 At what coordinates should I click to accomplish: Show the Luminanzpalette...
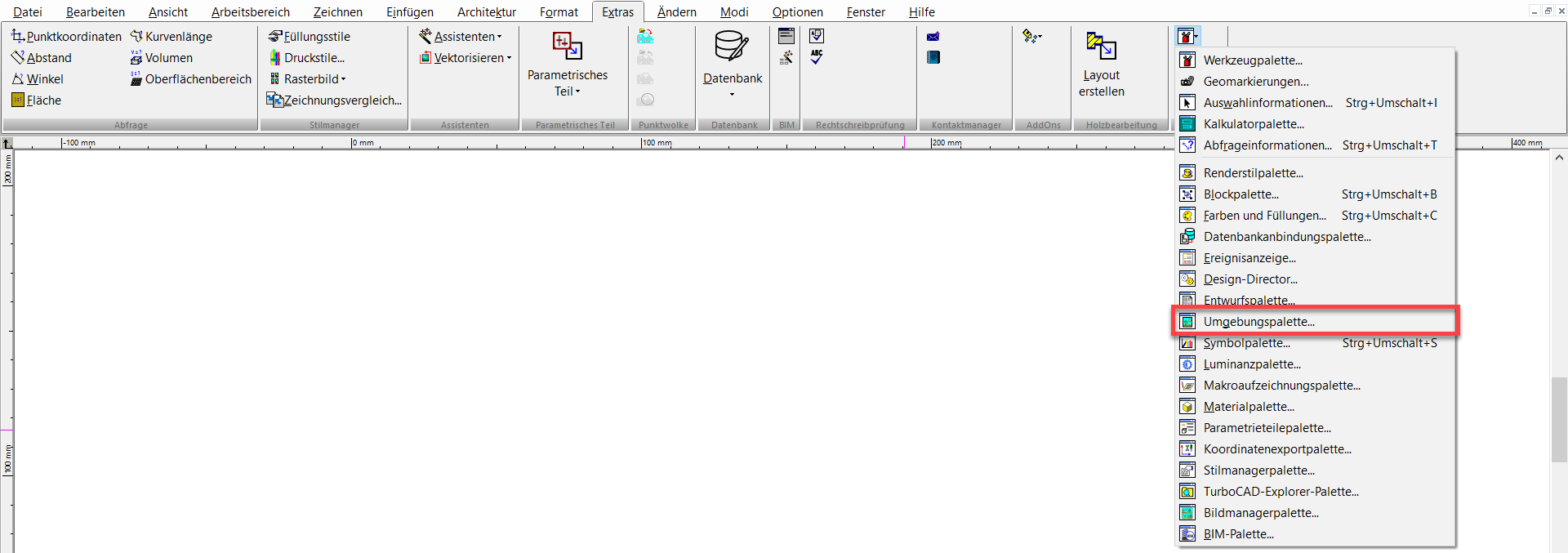point(1315,364)
